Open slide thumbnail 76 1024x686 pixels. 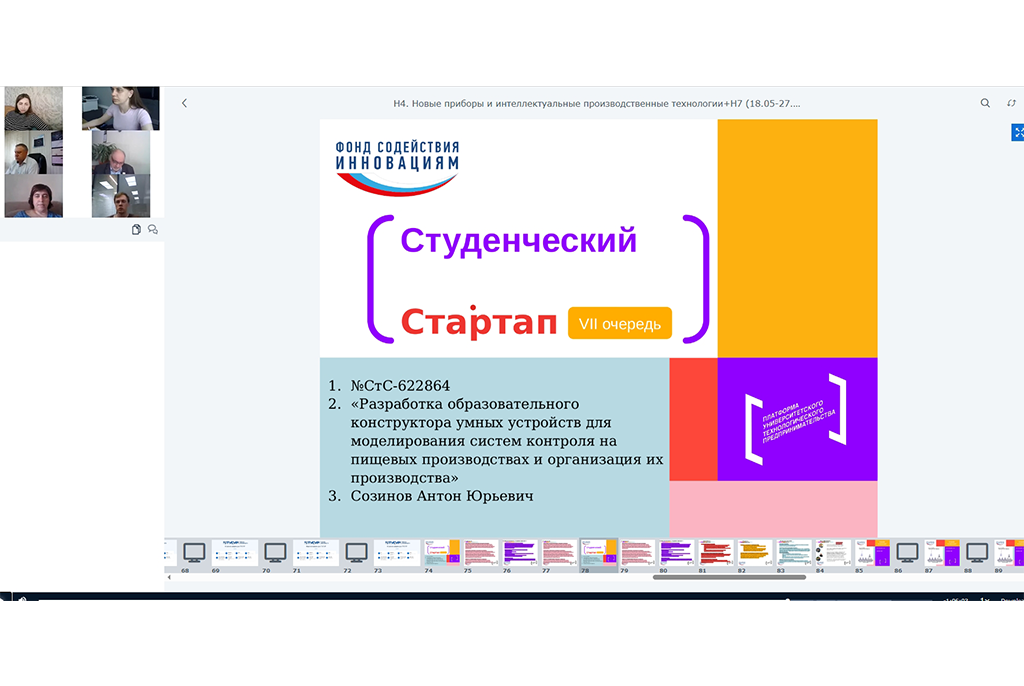tap(520, 553)
